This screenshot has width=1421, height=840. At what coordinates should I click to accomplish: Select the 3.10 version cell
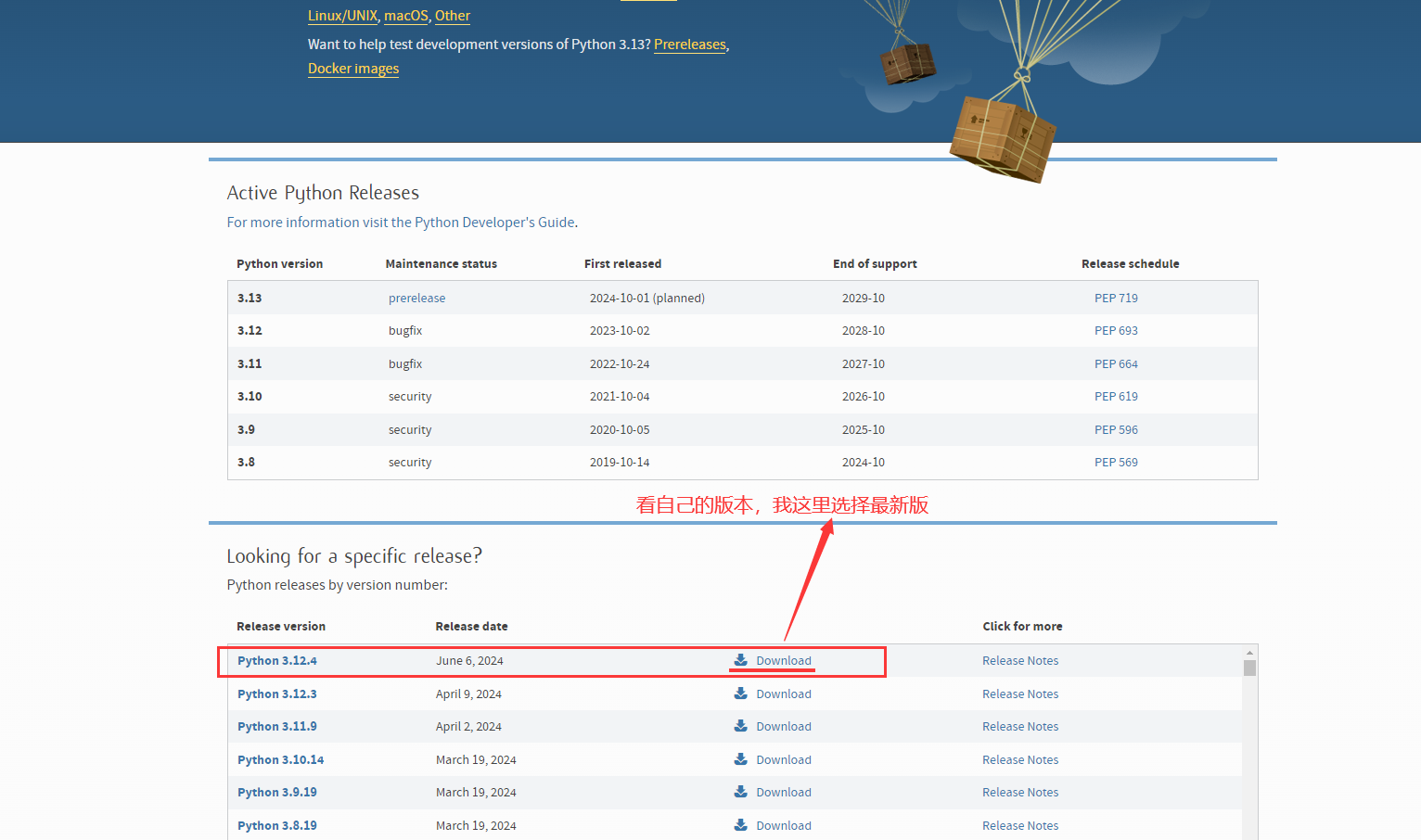coord(250,396)
